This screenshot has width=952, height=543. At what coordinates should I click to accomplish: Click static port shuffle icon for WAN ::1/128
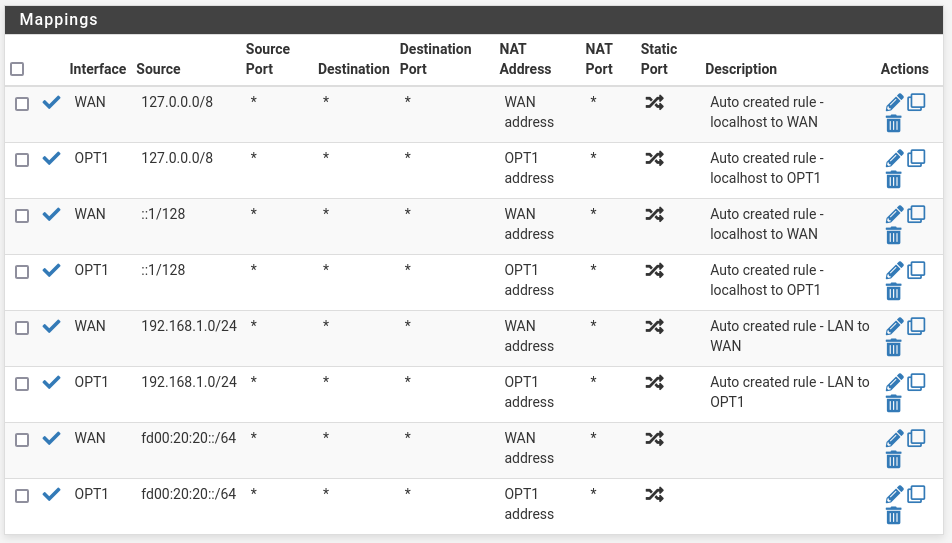[x=654, y=214]
